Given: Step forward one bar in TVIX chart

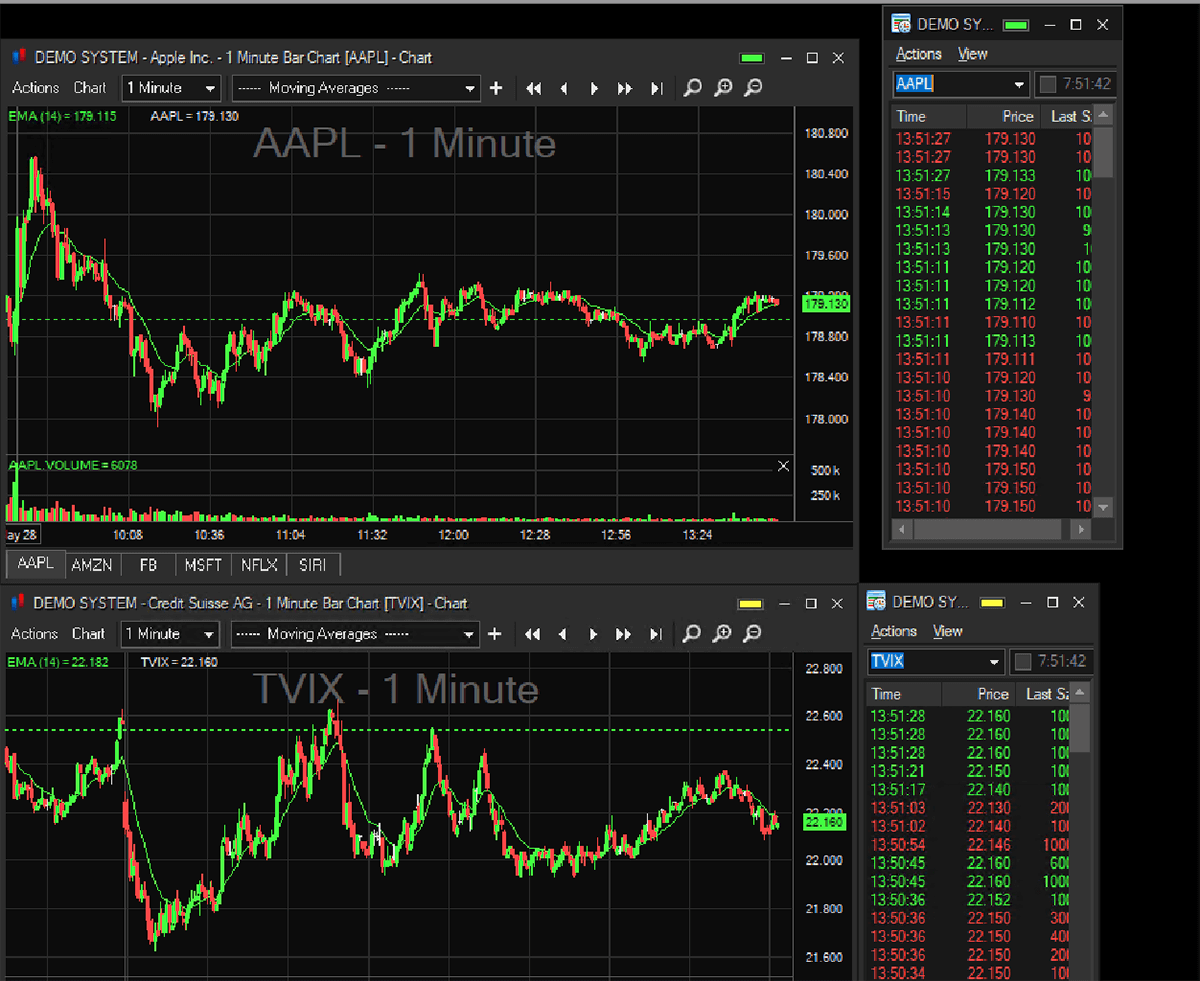Looking at the screenshot, I should click(593, 634).
